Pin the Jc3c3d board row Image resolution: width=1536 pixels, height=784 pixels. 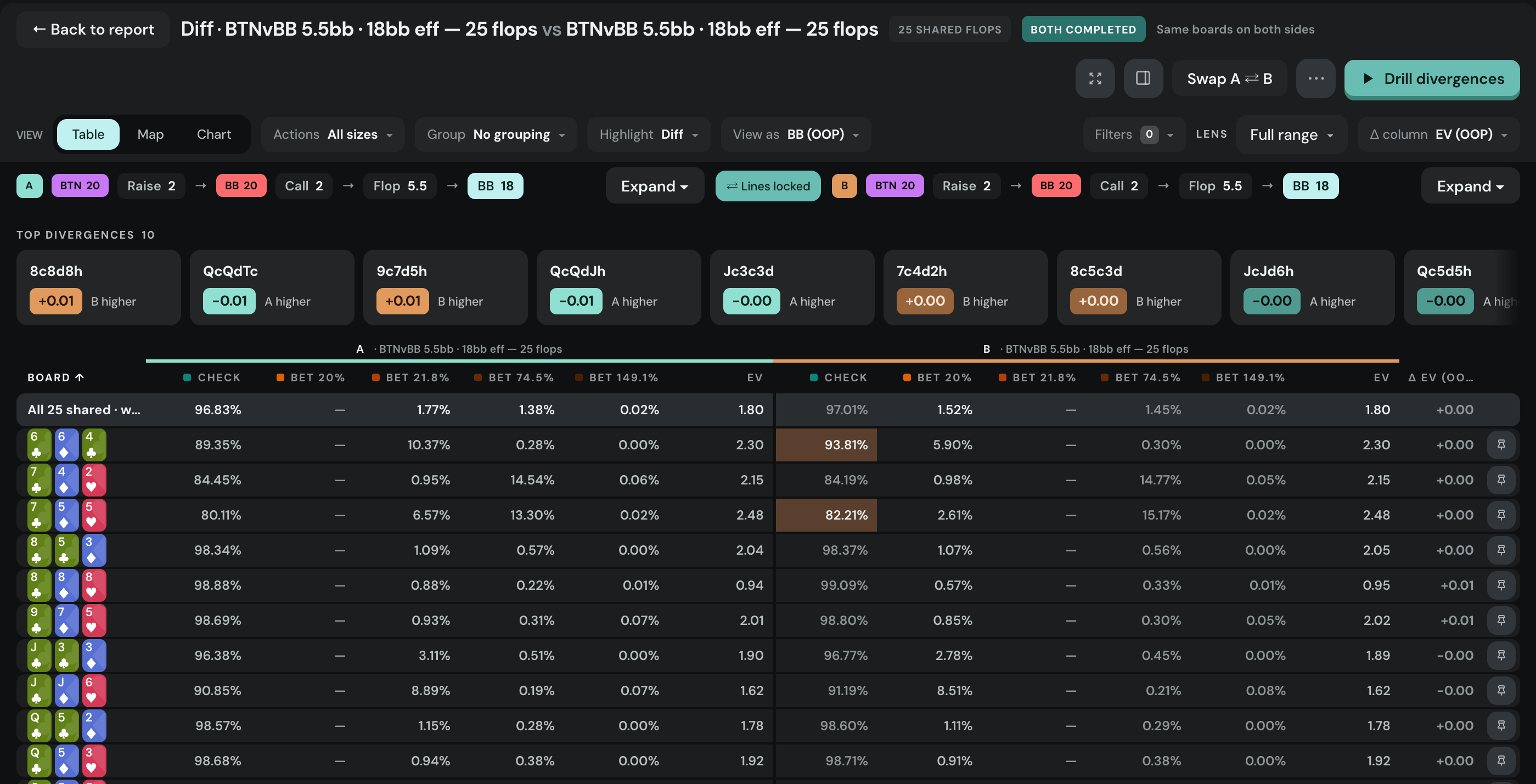pos(1501,656)
